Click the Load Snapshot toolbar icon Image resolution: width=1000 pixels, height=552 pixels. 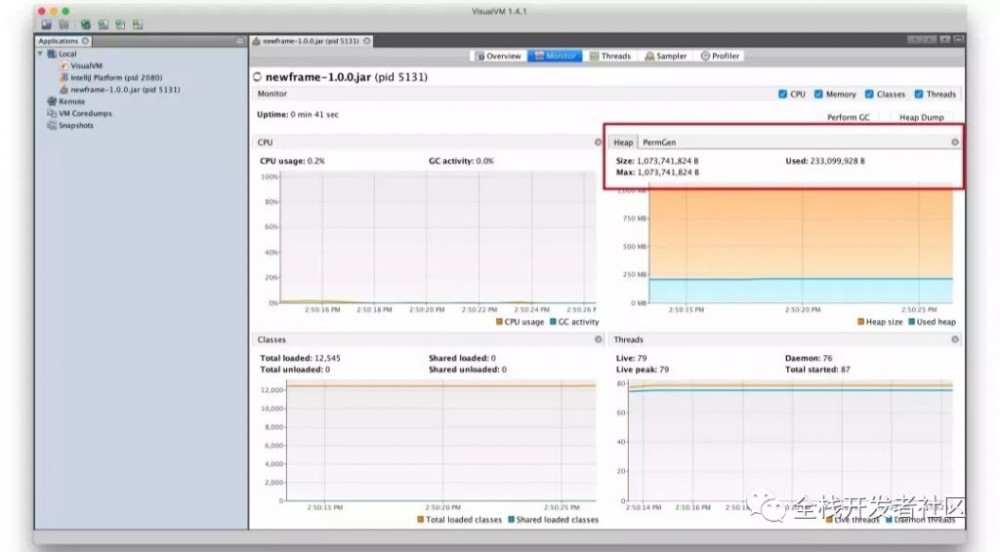pos(47,25)
